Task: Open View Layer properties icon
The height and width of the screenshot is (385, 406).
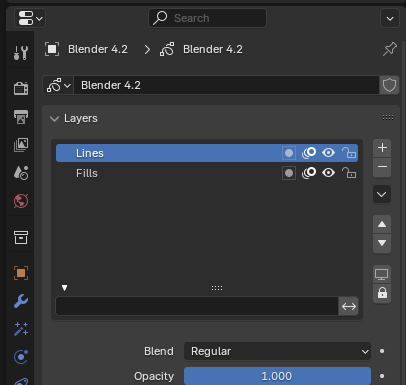Action: (21, 145)
